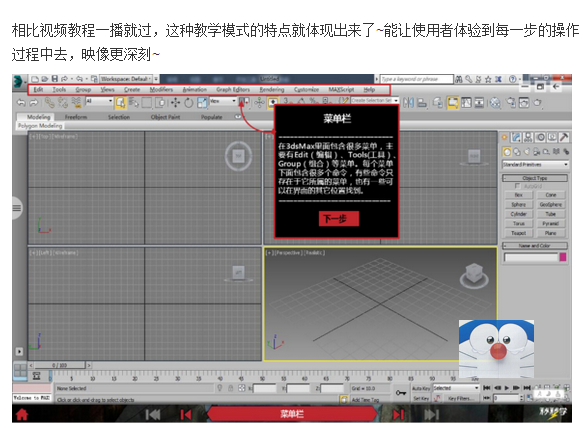This screenshot has height=428, width=584.
Task: Switch to the Selection ribbon tab
Action: [x=119, y=117]
